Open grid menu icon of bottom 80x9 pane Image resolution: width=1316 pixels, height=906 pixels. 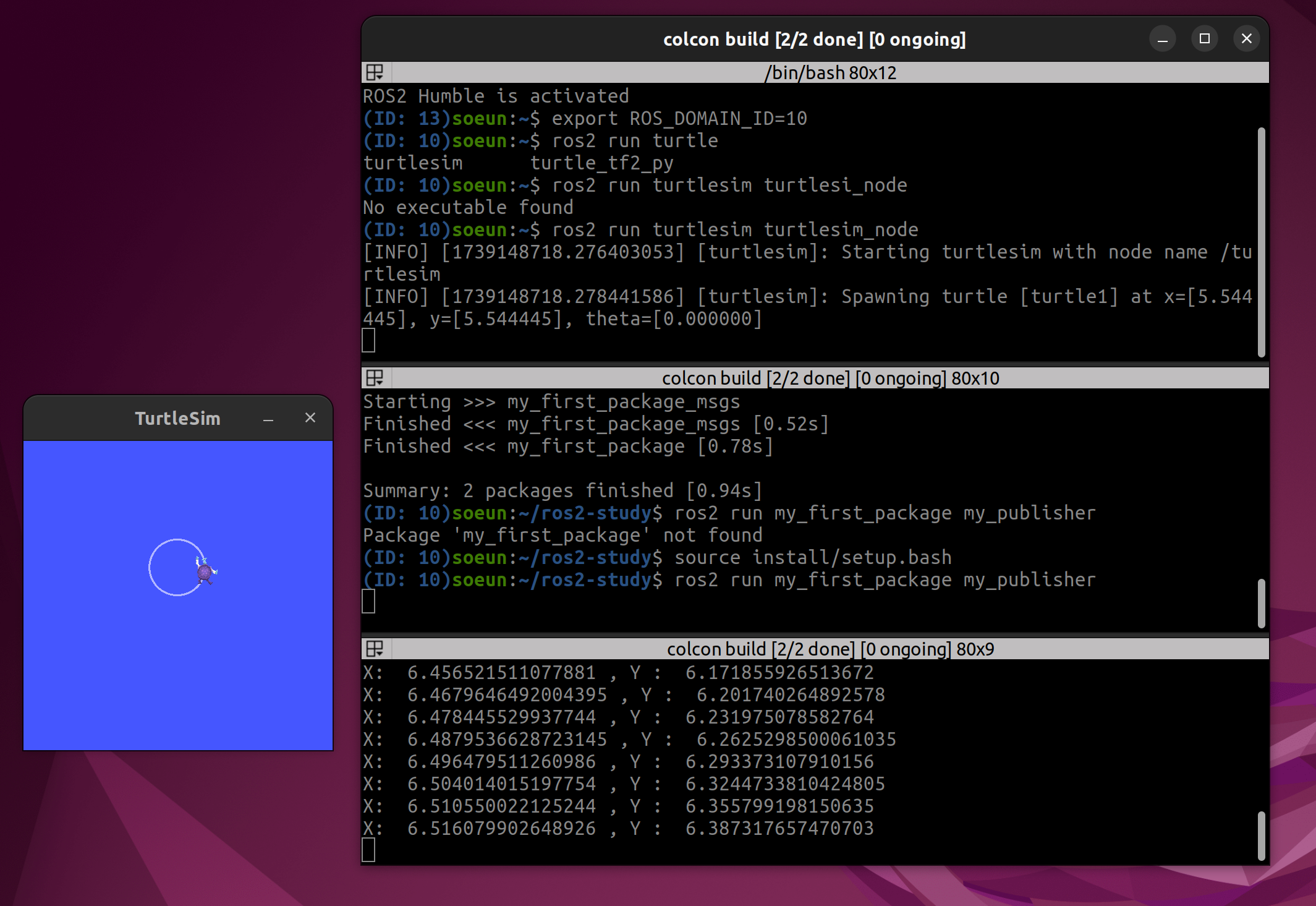(375, 649)
